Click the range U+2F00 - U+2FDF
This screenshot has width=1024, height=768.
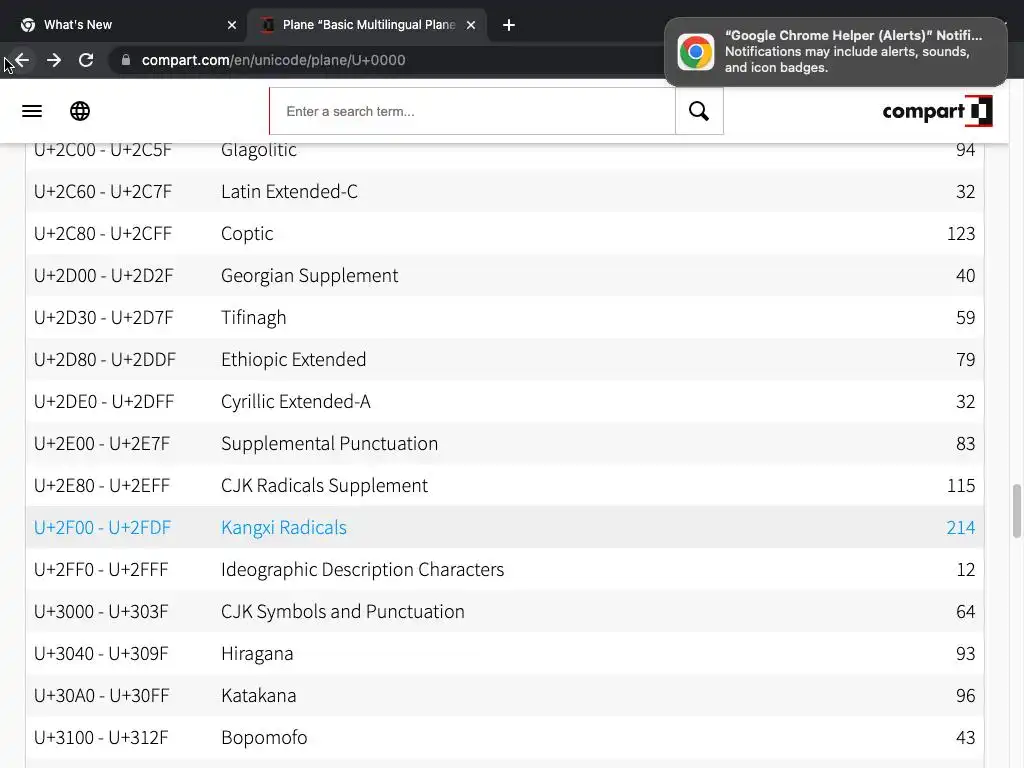tap(102, 528)
